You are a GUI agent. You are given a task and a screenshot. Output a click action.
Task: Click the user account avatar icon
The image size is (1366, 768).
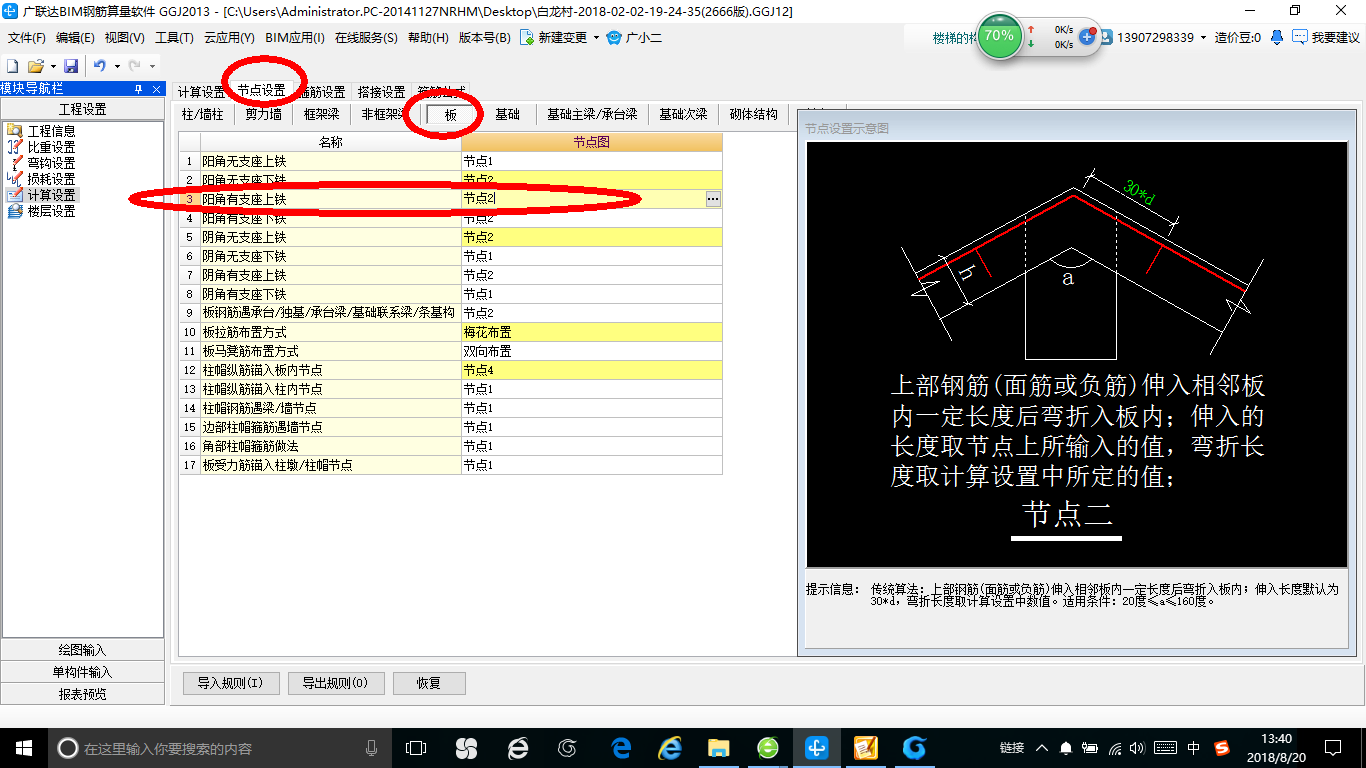coord(1106,37)
